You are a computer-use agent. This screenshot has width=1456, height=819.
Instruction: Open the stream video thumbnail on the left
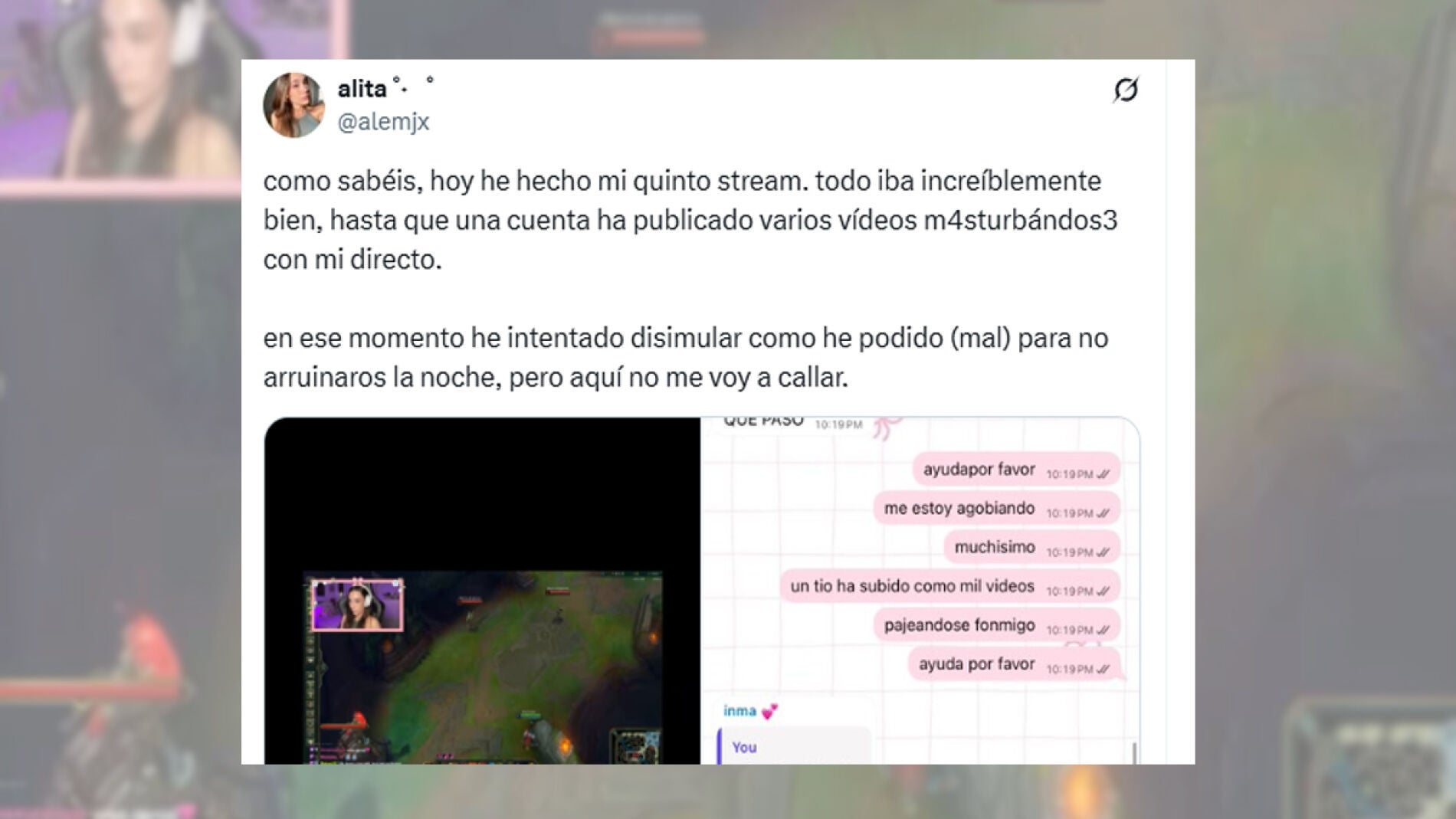pos(482,591)
